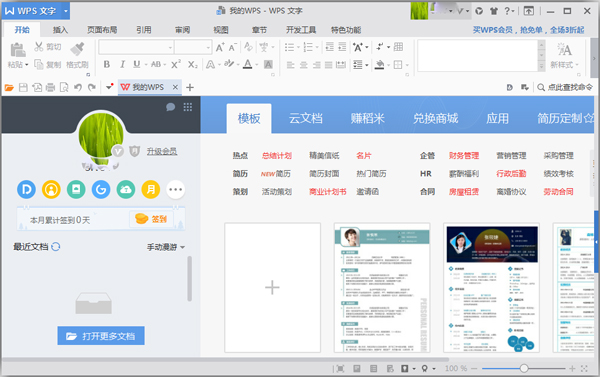Click the chat bubble message icon
The height and width of the screenshot is (377, 600).
(171, 107)
